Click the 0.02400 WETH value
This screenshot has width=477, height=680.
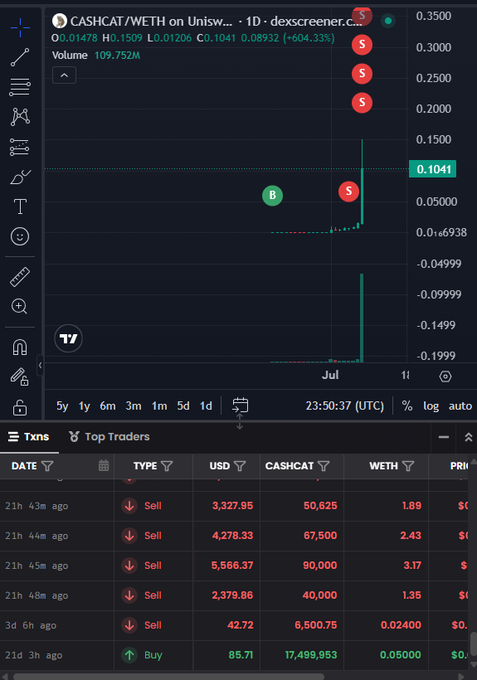tap(401, 625)
